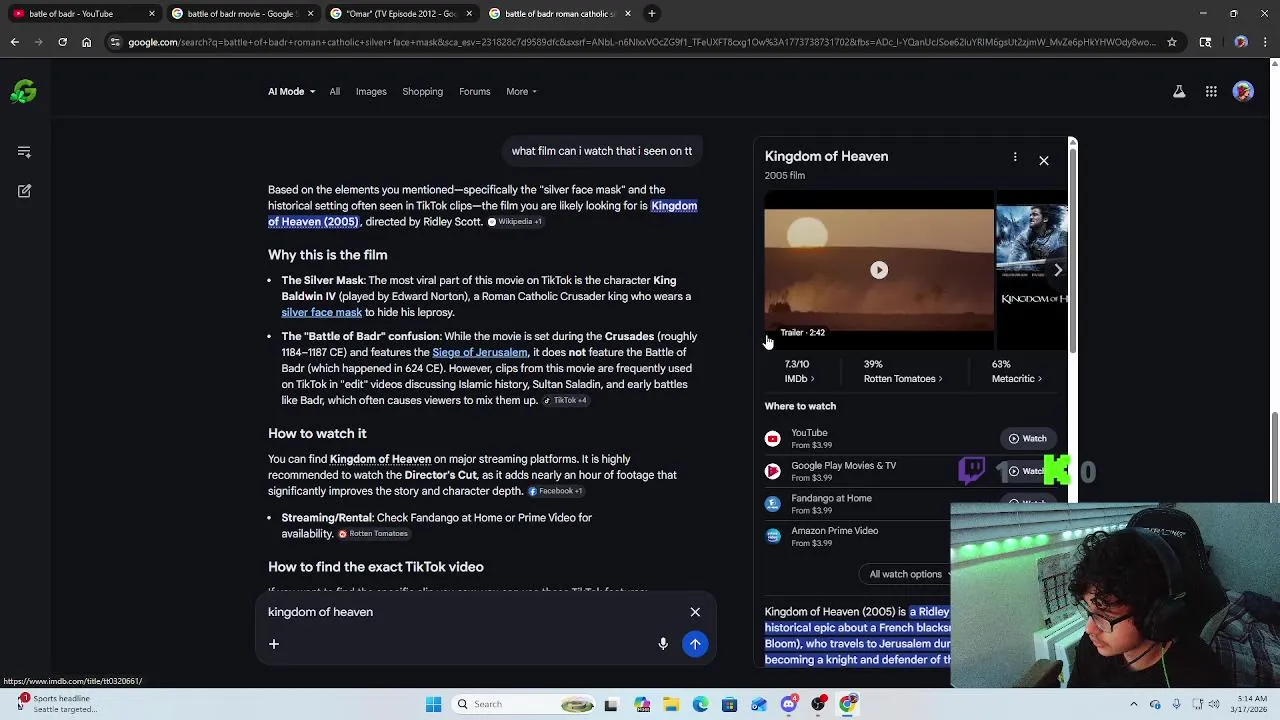Open the AI Mode dropdown
Screen dimensions: 1280x720
[291, 92]
